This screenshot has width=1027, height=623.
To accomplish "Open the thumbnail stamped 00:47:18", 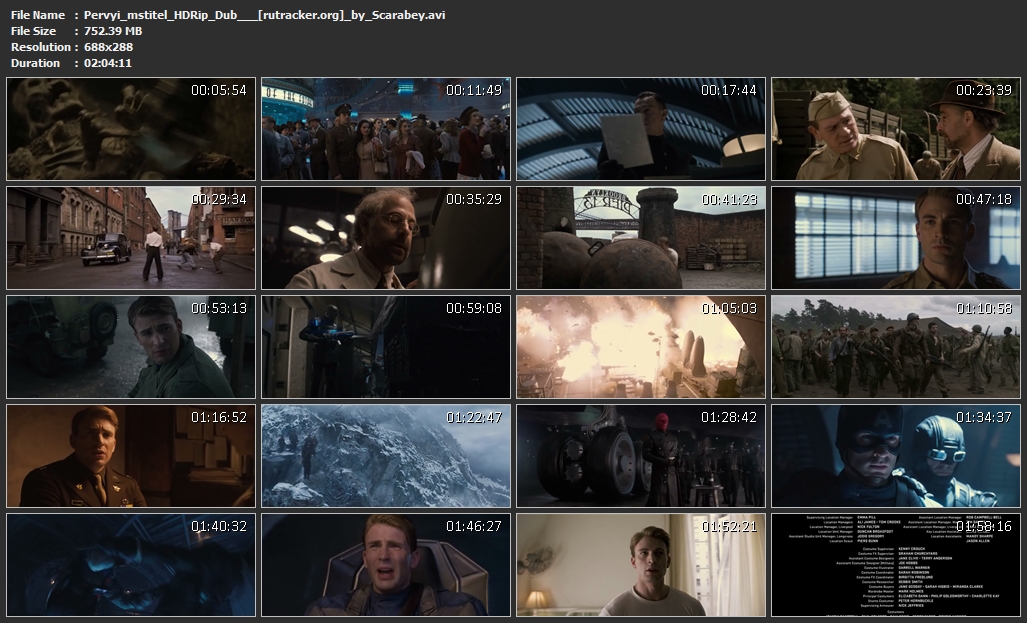I will click(x=896, y=239).
